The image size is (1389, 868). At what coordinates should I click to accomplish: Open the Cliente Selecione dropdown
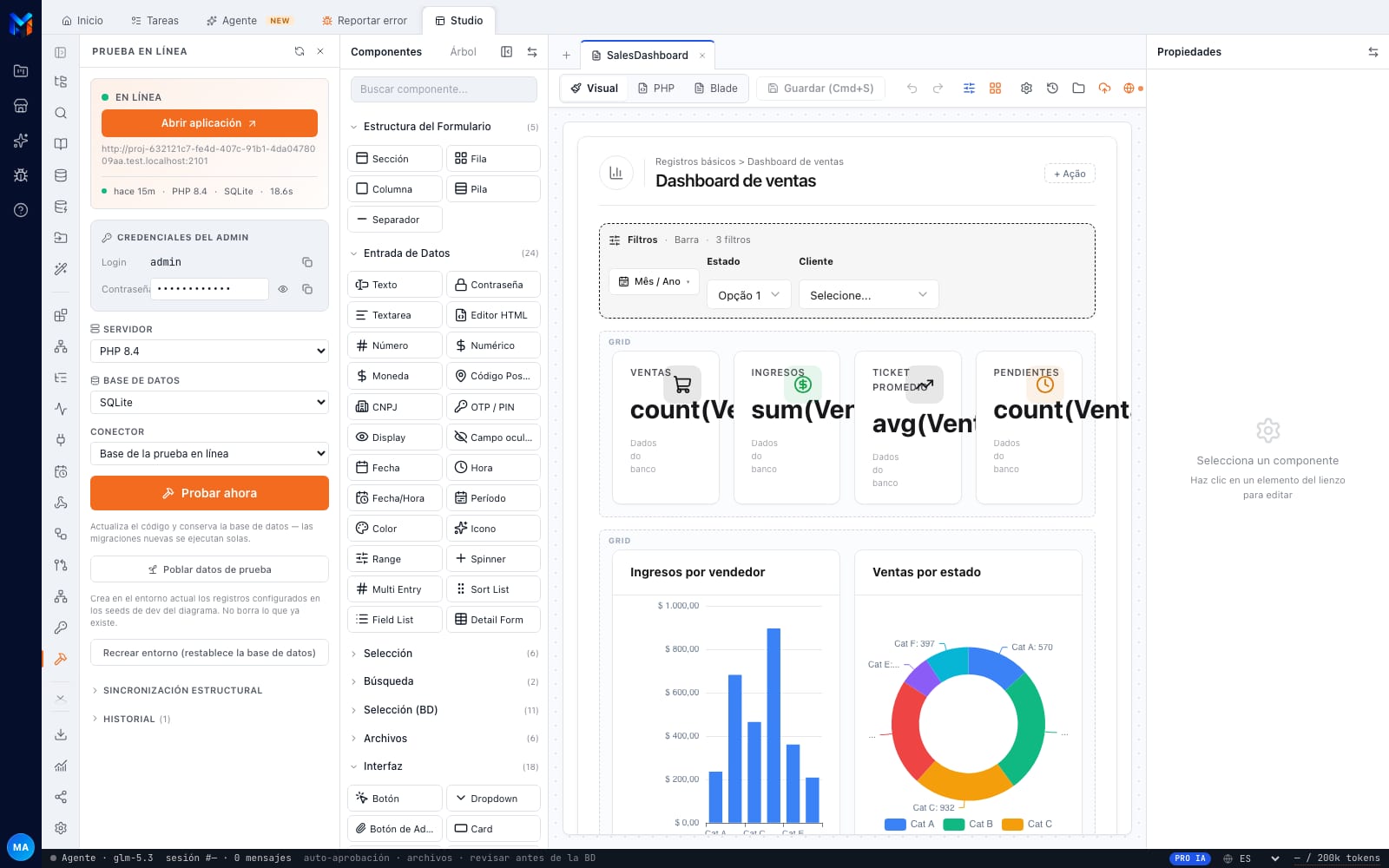[x=868, y=295]
